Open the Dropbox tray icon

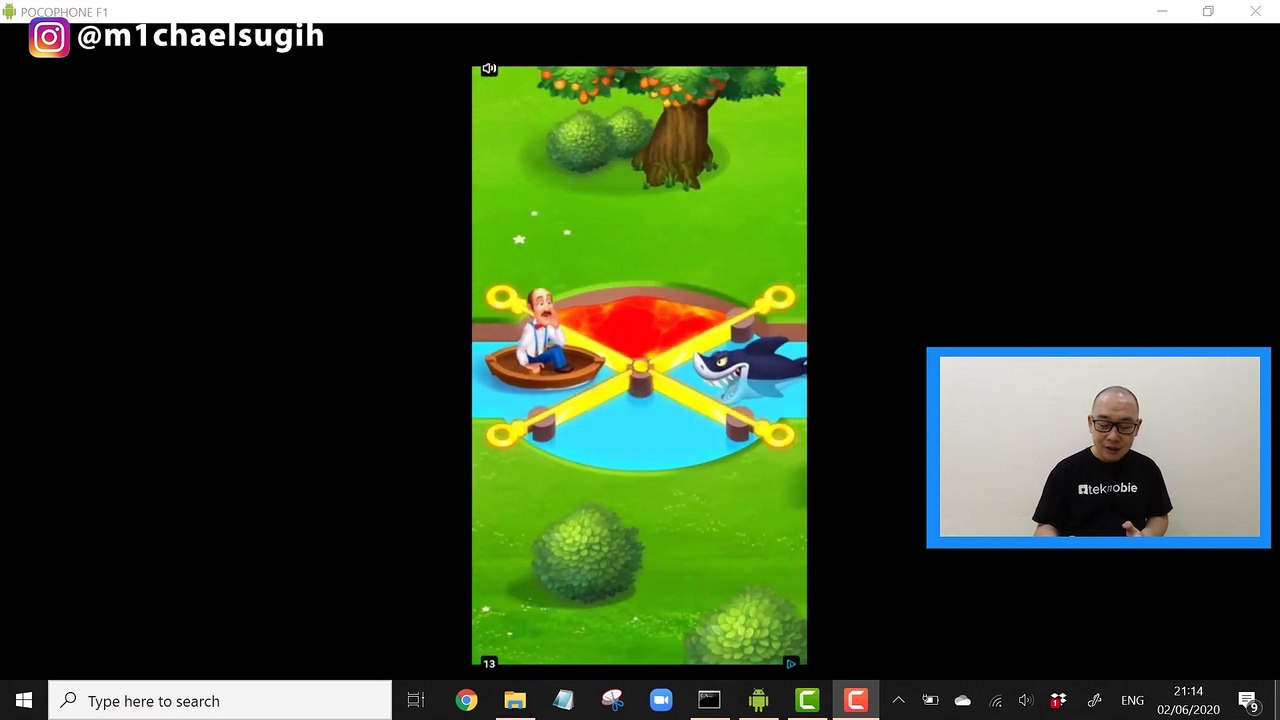(x=1058, y=700)
